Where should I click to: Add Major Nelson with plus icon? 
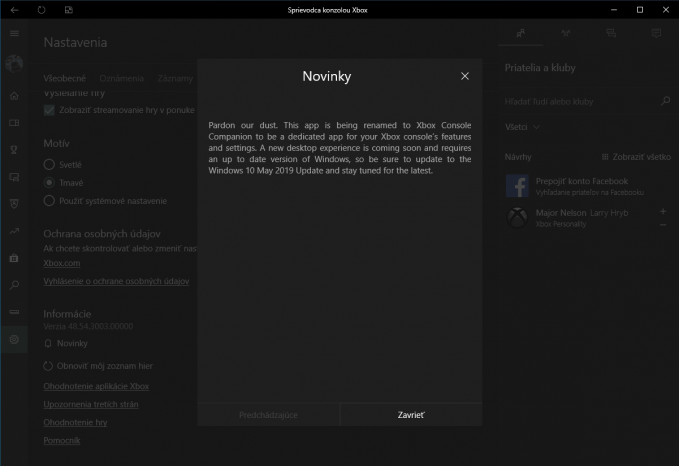[x=663, y=211]
